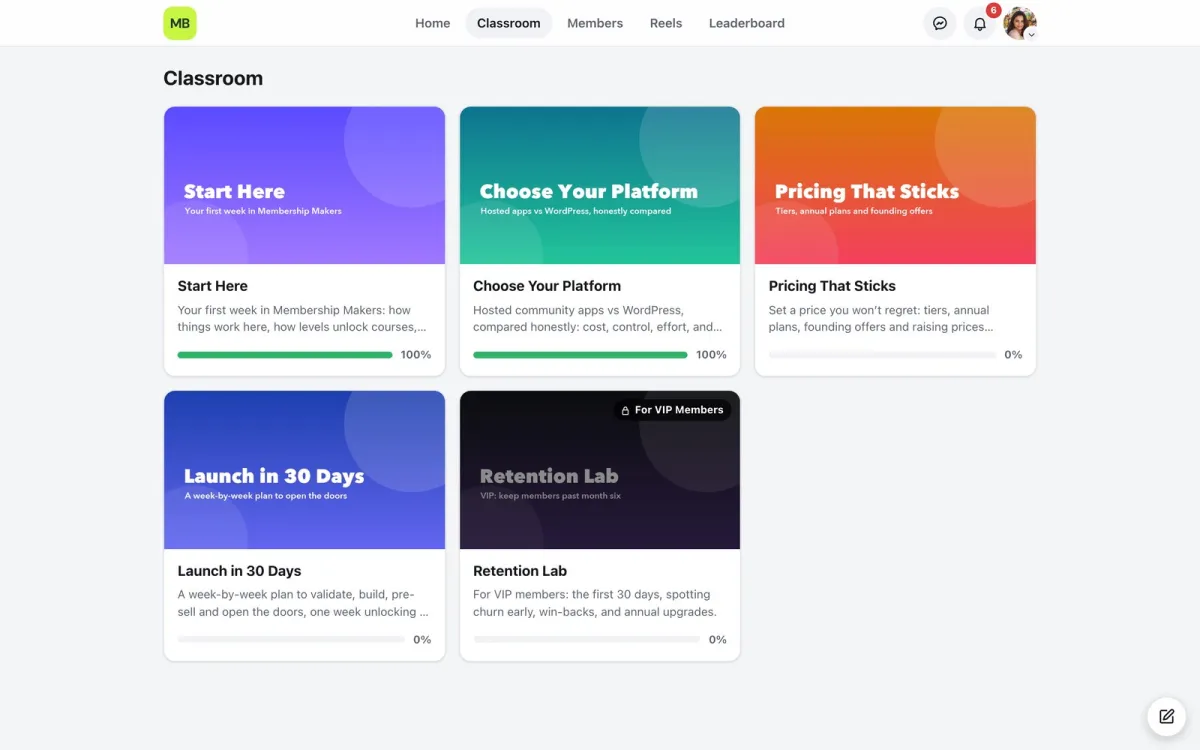
Task: Click the Retention Lab progress bar
Action: (587, 640)
